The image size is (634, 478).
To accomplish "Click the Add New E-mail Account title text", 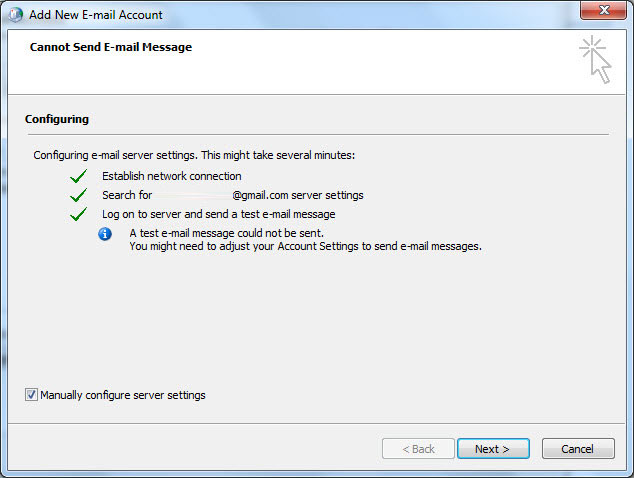I will point(96,15).
